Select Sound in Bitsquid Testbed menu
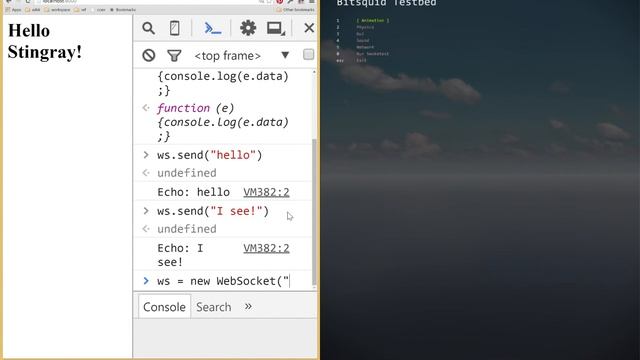Screen dimensions: 640x360 click(x=362, y=40)
